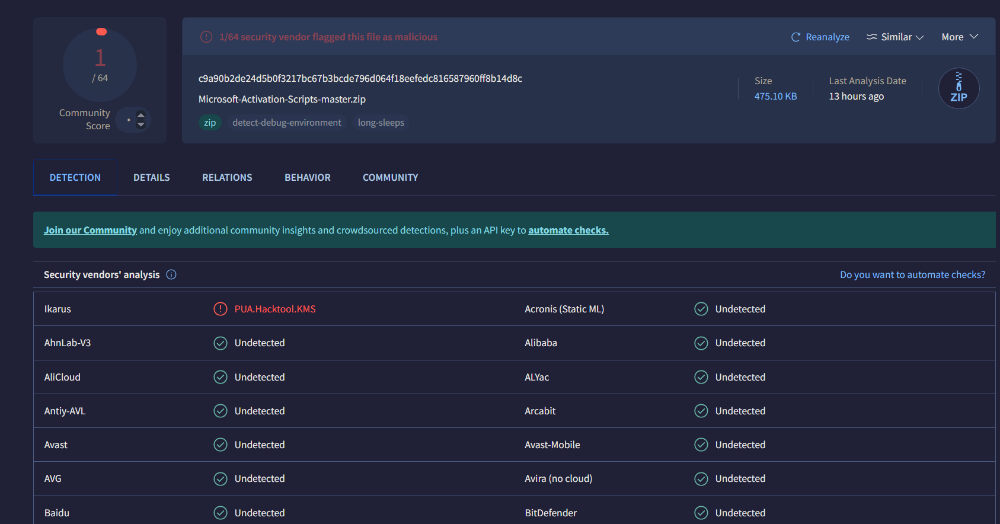Follow the automate checks link in the banner
Screen dimensions: 1000x524
(568, 230)
